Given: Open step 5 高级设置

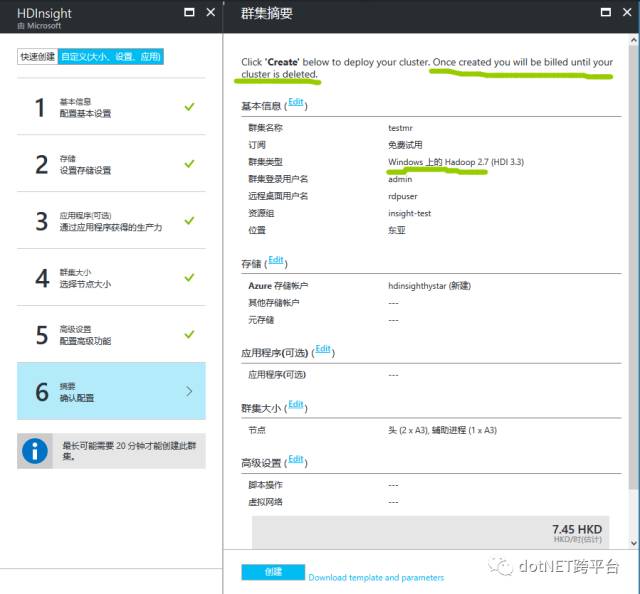Looking at the screenshot, I should [x=111, y=335].
